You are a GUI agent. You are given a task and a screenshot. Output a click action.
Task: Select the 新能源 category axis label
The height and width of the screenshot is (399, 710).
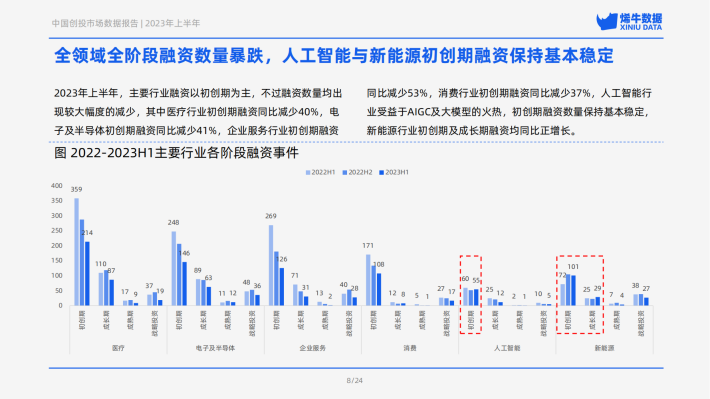click(604, 348)
